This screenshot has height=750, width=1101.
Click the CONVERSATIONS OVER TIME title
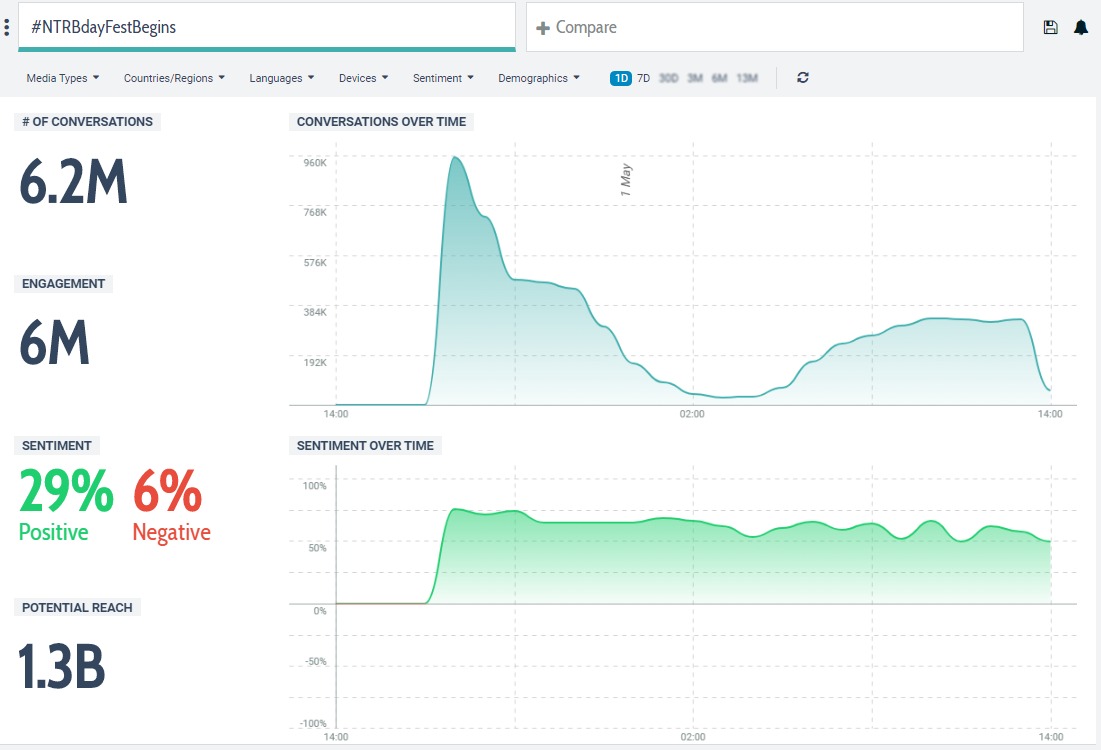381,121
